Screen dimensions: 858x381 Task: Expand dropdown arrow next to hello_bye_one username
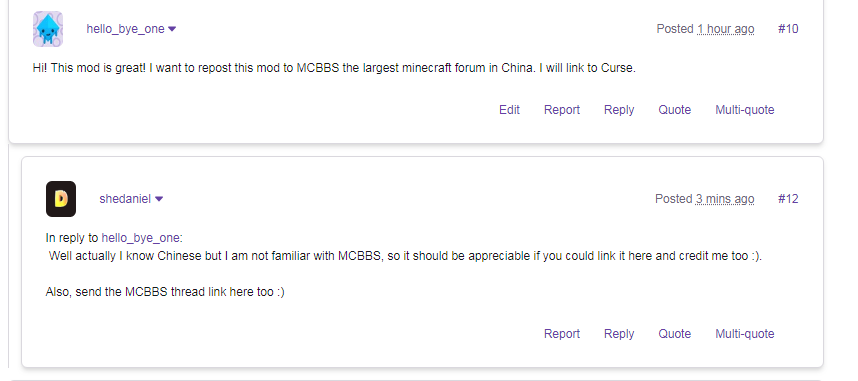(172, 29)
